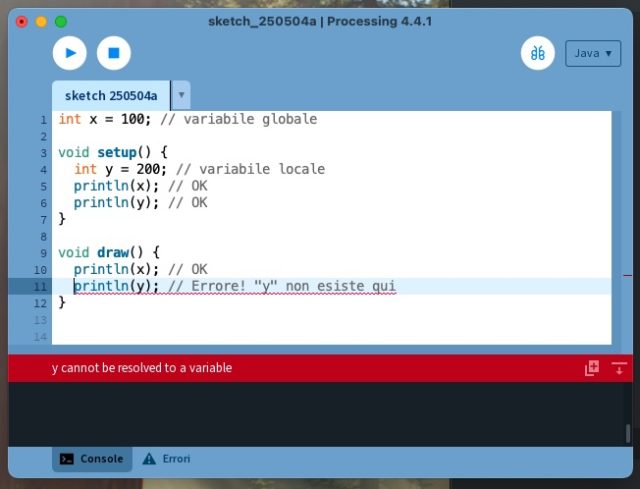640x489 pixels.
Task: Click the copy-error icon in red status bar
Action: [x=592, y=368]
